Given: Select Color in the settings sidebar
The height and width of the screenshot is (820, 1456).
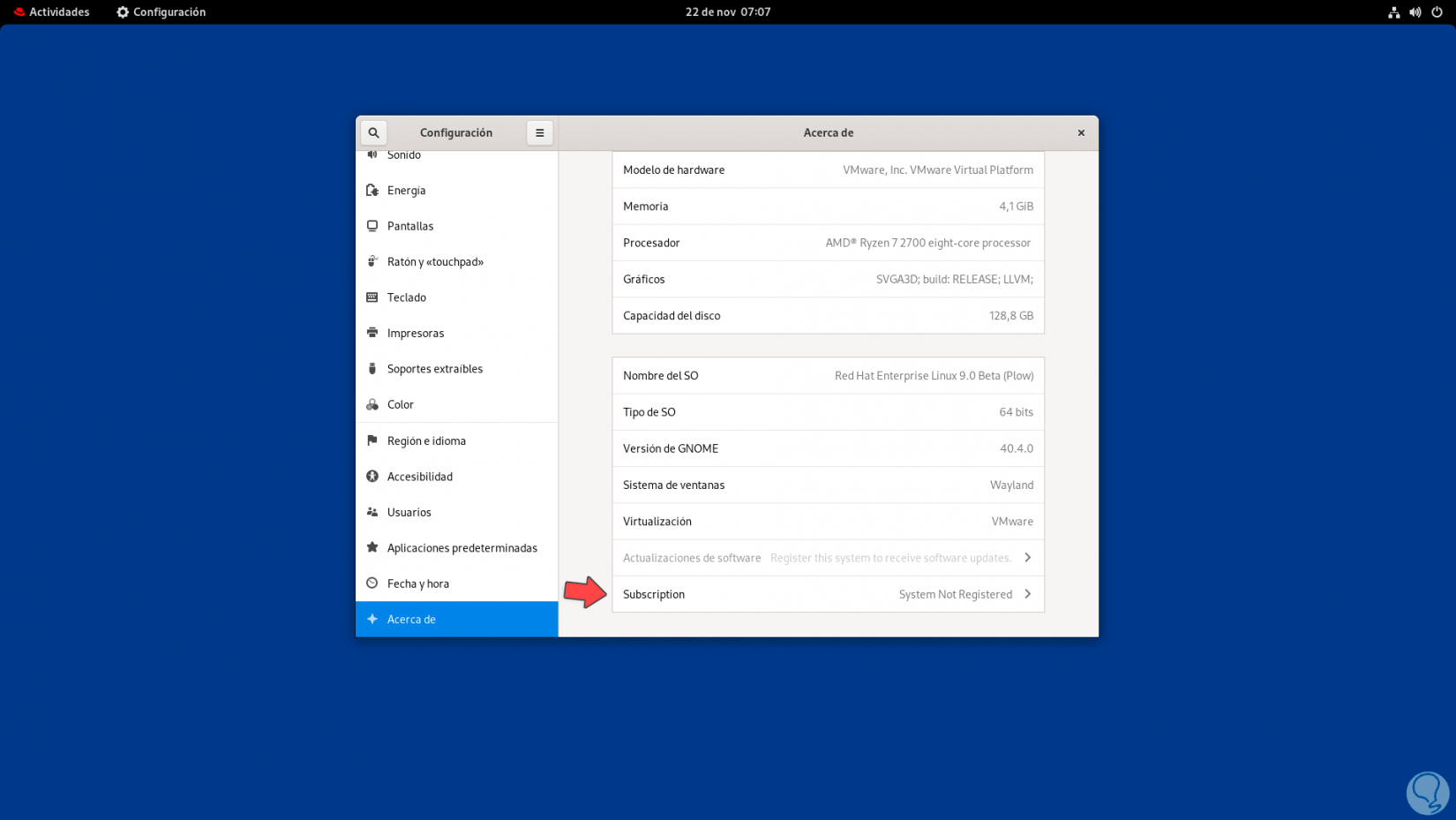Looking at the screenshot, I should (x=457, y=405).
